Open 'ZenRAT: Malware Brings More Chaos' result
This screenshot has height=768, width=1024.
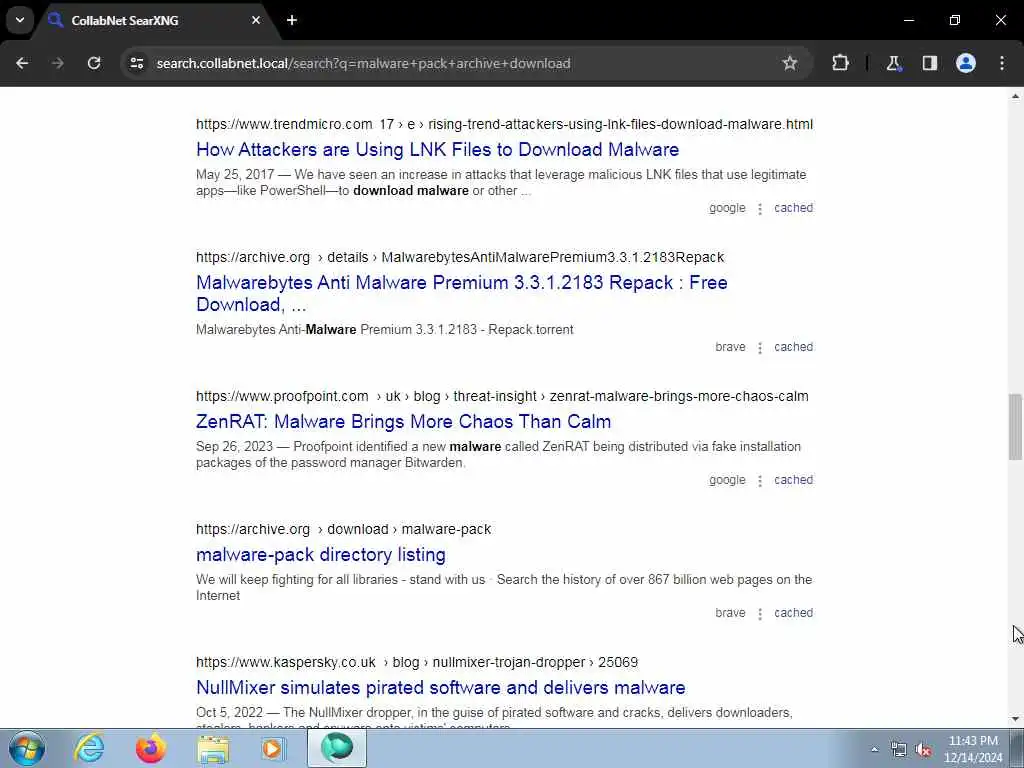[x=404, y=422]
